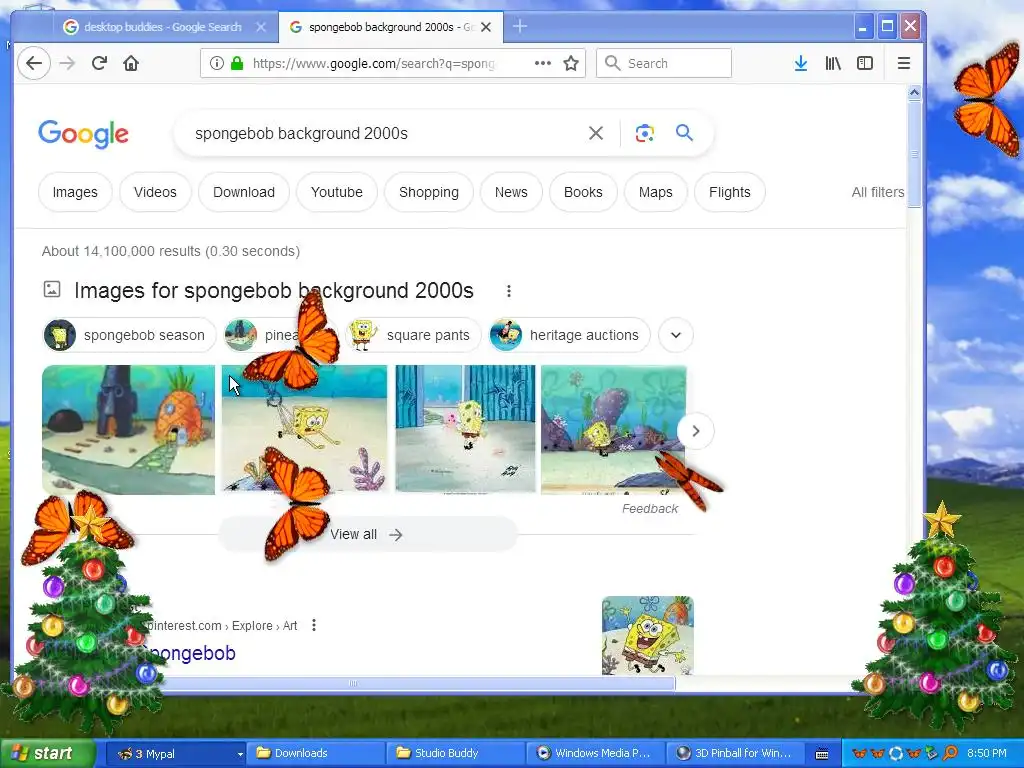Toggle the browser sidebar icon
The width and height of the screenshot is (1024, 768).
tap(865, 63)
